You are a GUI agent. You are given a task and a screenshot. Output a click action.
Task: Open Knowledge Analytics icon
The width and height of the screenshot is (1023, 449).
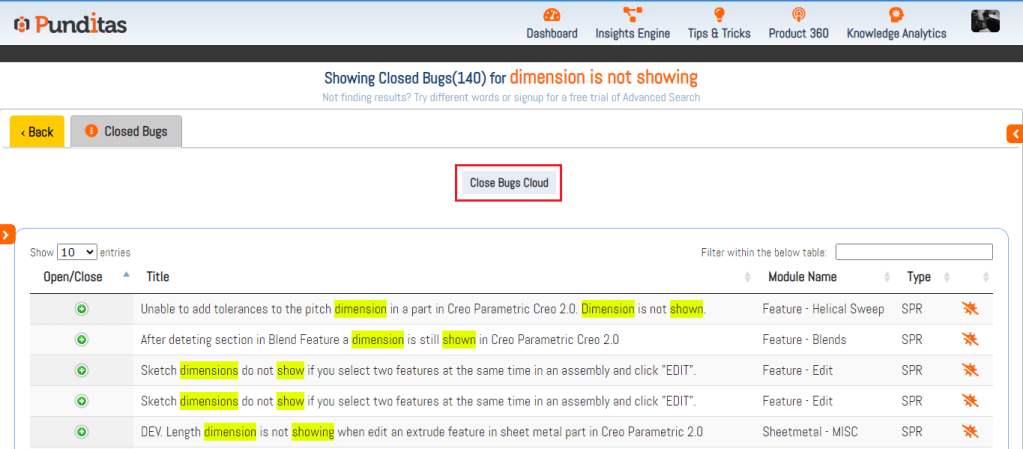pos(896,15)
